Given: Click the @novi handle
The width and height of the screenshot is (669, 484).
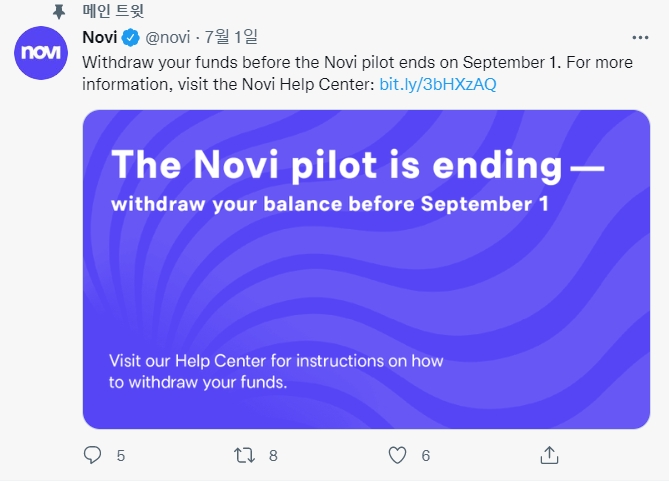Looking at the screenshot, I should (x=168, y=38).
